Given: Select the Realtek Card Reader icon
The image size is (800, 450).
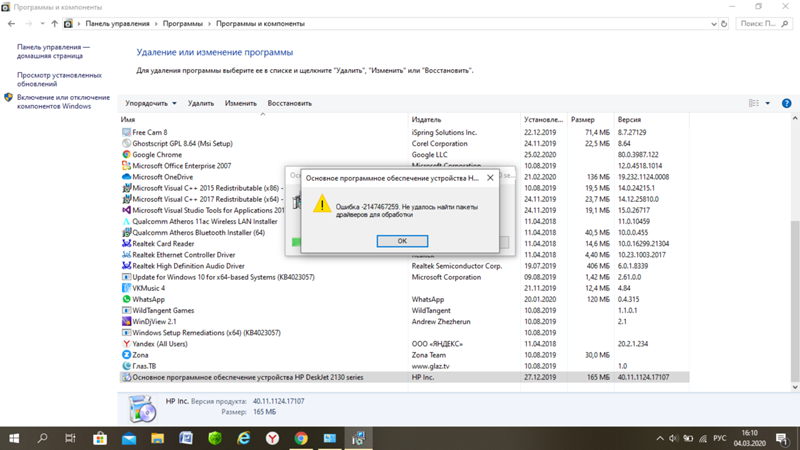Looking at the screenshot, I should tap(126, 243).
